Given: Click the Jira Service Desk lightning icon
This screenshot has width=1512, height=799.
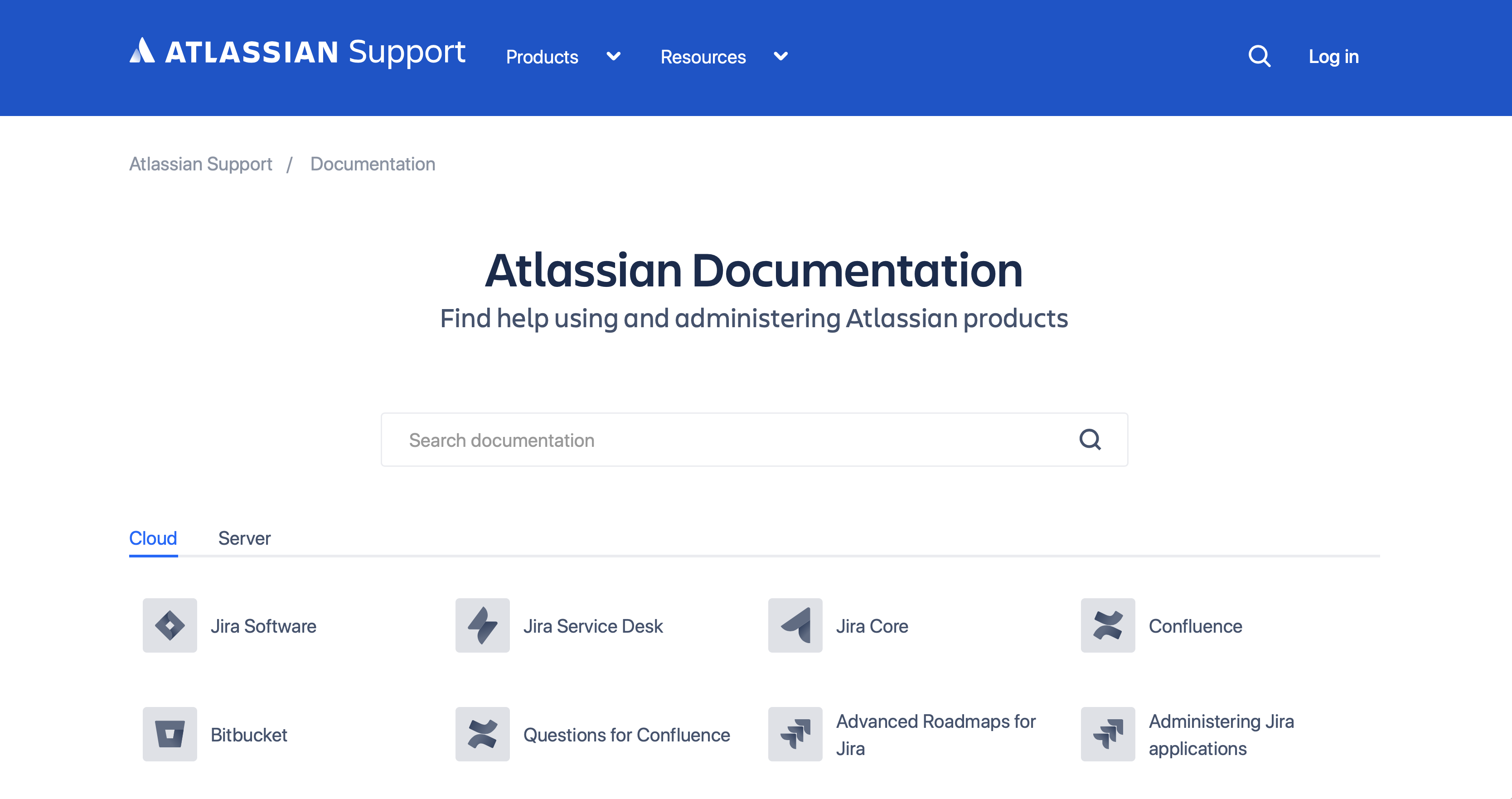Looking at the screenshot, I should tap(483, 625).
